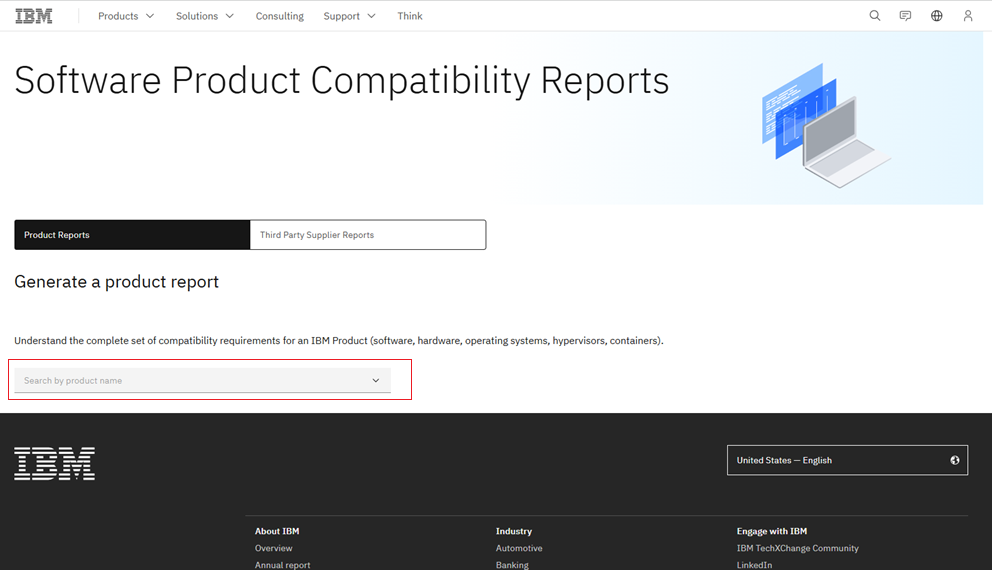Screen dimensions: 992x570
Task: Open the Banking footer link
Action: [x=512, y=565]
